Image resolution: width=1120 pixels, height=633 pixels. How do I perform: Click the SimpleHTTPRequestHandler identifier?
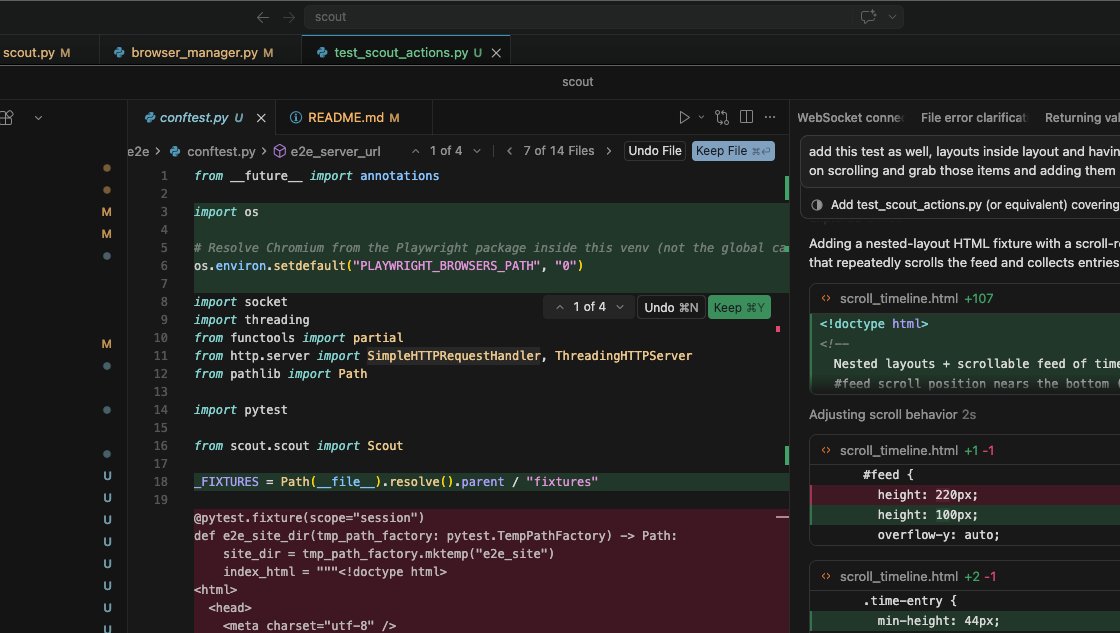tap(454, 356)
